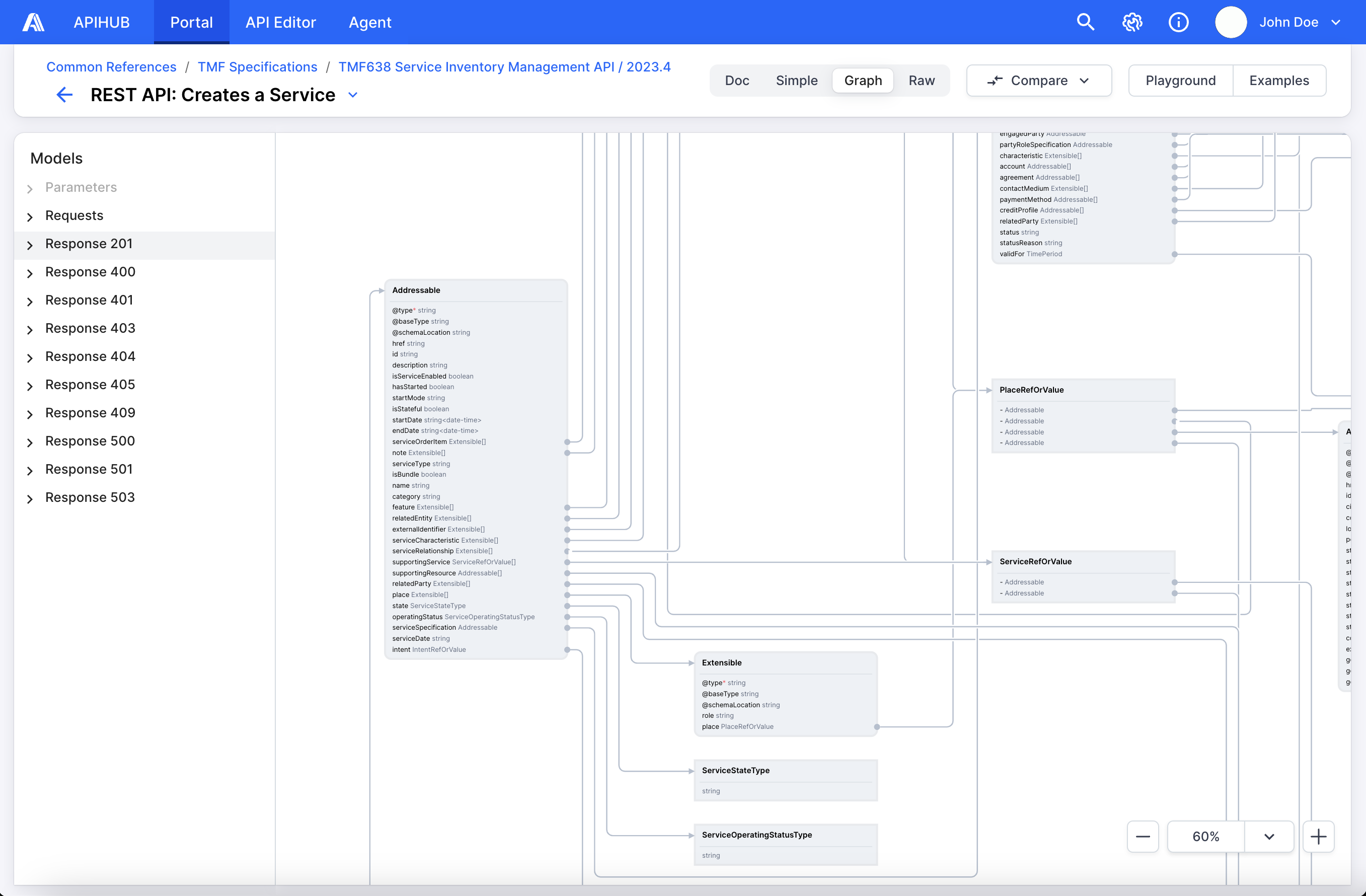Switch to Doc view
The width and height of the screenshot is (1366, 896).
737,81
